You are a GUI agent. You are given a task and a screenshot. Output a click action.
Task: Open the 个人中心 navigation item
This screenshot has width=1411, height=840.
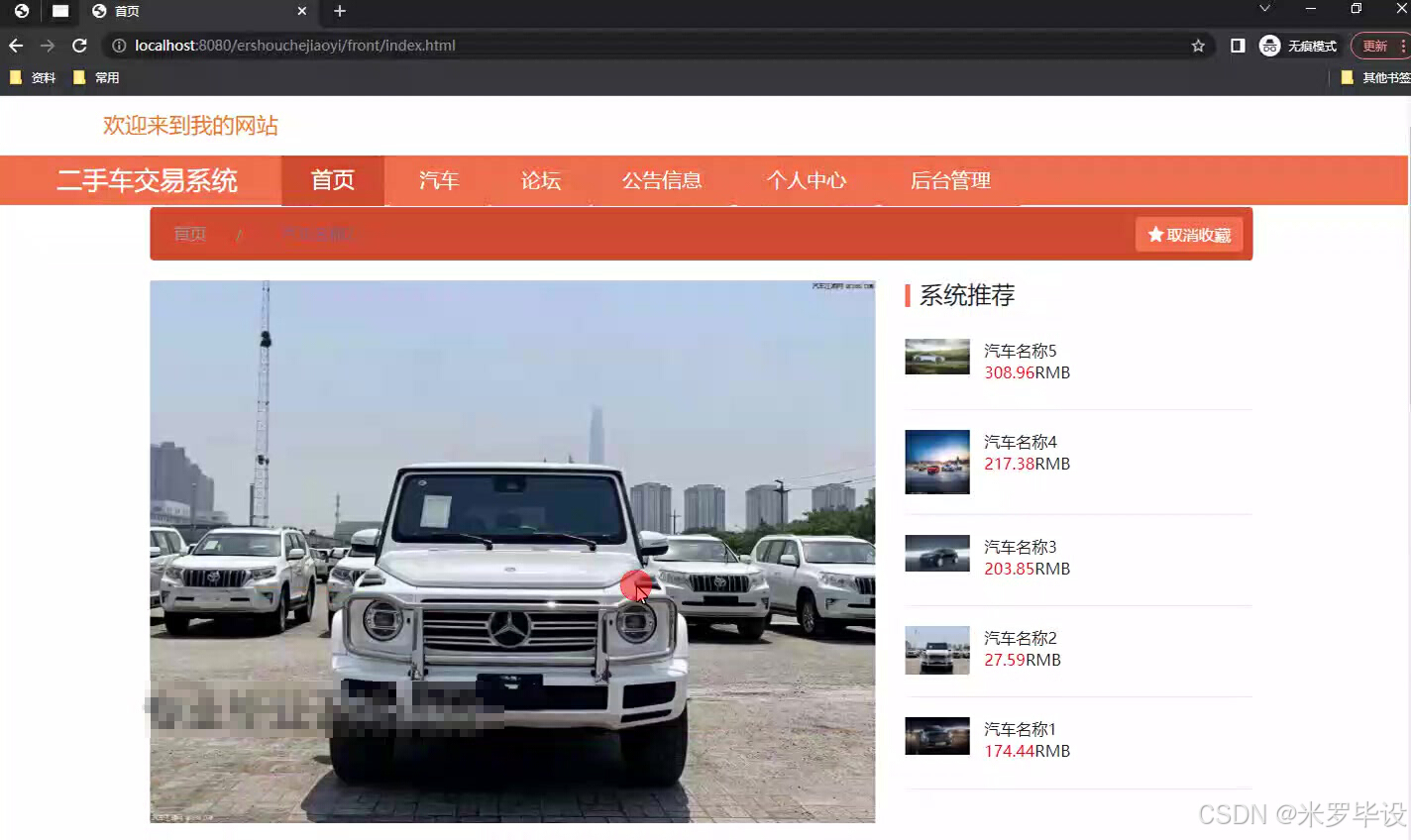[807, 180]
